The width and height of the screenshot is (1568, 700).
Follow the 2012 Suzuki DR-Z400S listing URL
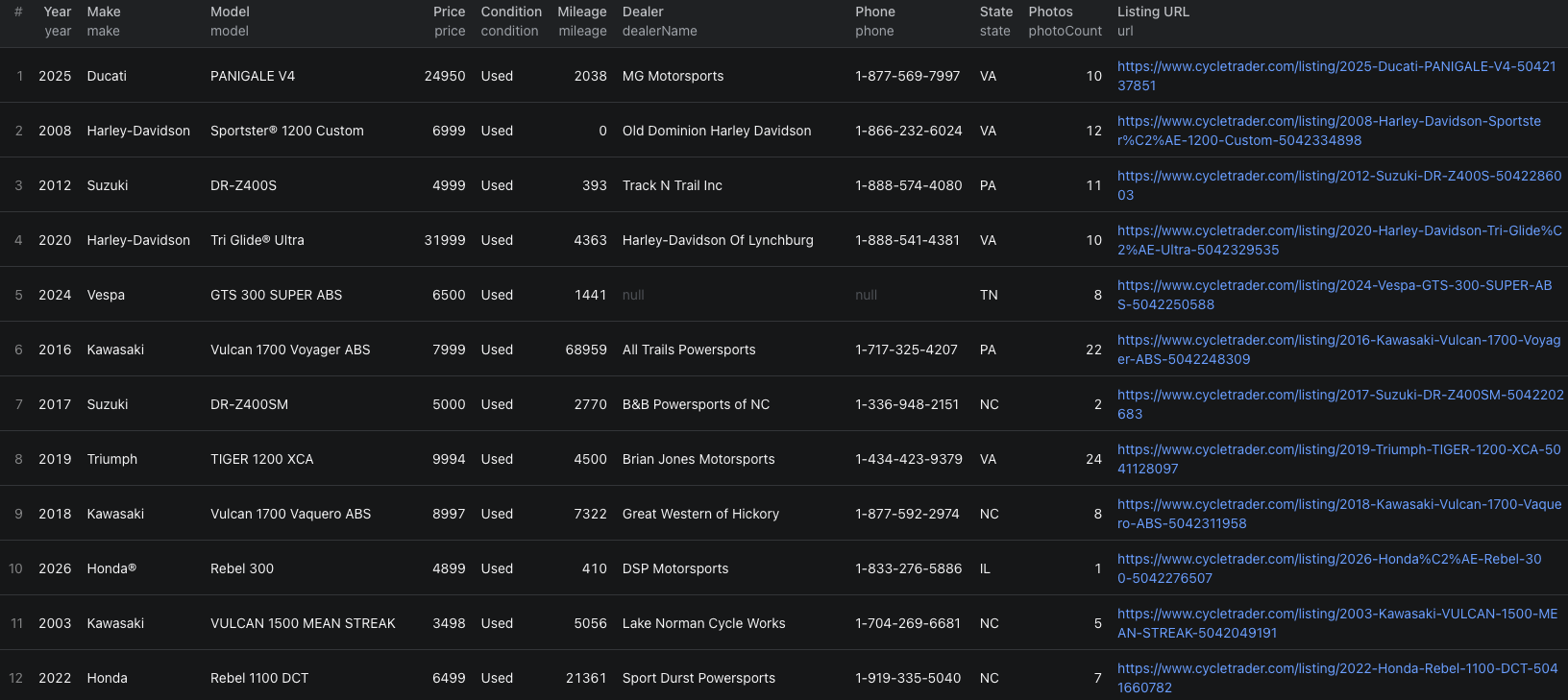[x=1339, y=185]
